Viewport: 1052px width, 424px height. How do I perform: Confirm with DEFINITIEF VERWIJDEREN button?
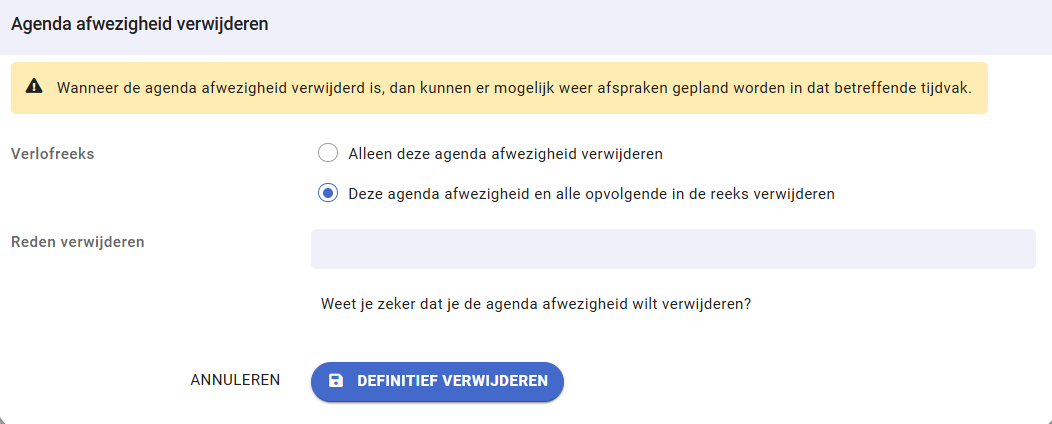coord(437,381)
